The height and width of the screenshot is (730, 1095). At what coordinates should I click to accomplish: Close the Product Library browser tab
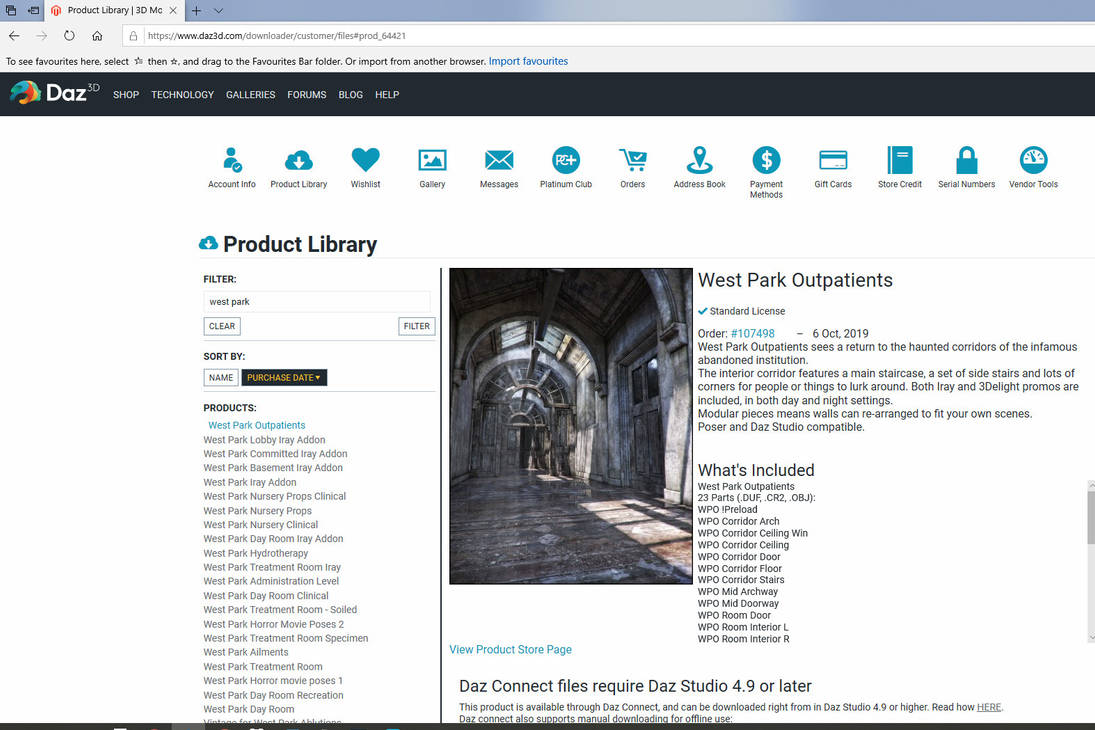173,10
